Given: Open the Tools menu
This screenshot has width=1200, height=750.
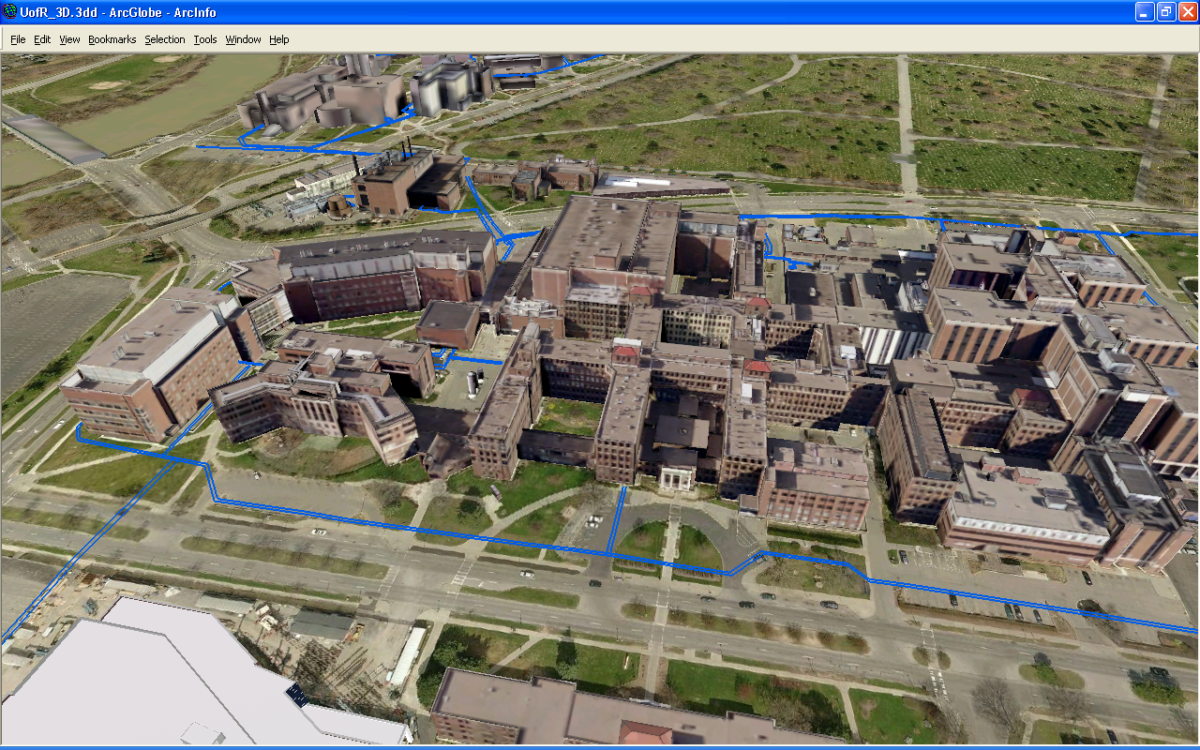Looking at the screenshot, I should [x=205, y=40].
